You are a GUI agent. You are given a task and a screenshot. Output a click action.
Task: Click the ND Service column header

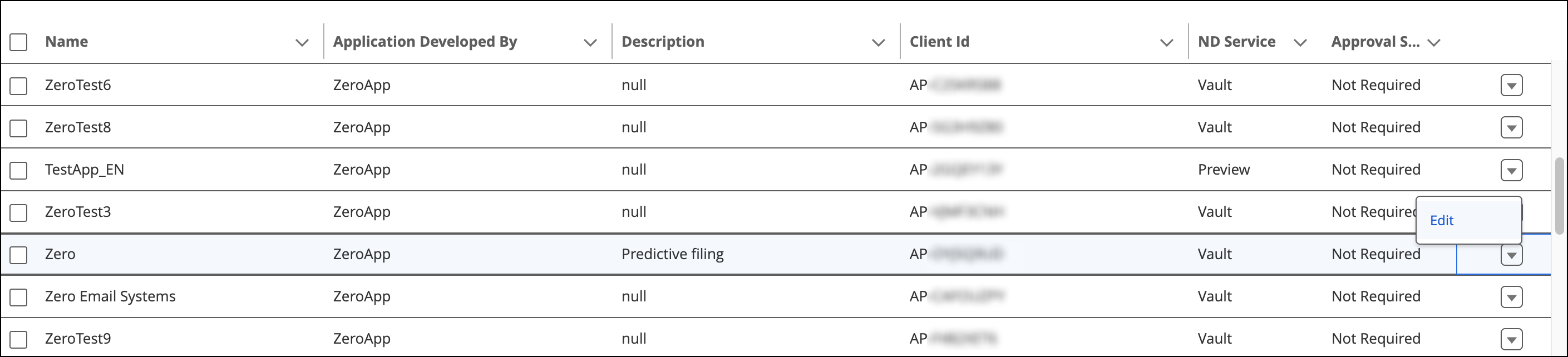tap(1236, 41)
